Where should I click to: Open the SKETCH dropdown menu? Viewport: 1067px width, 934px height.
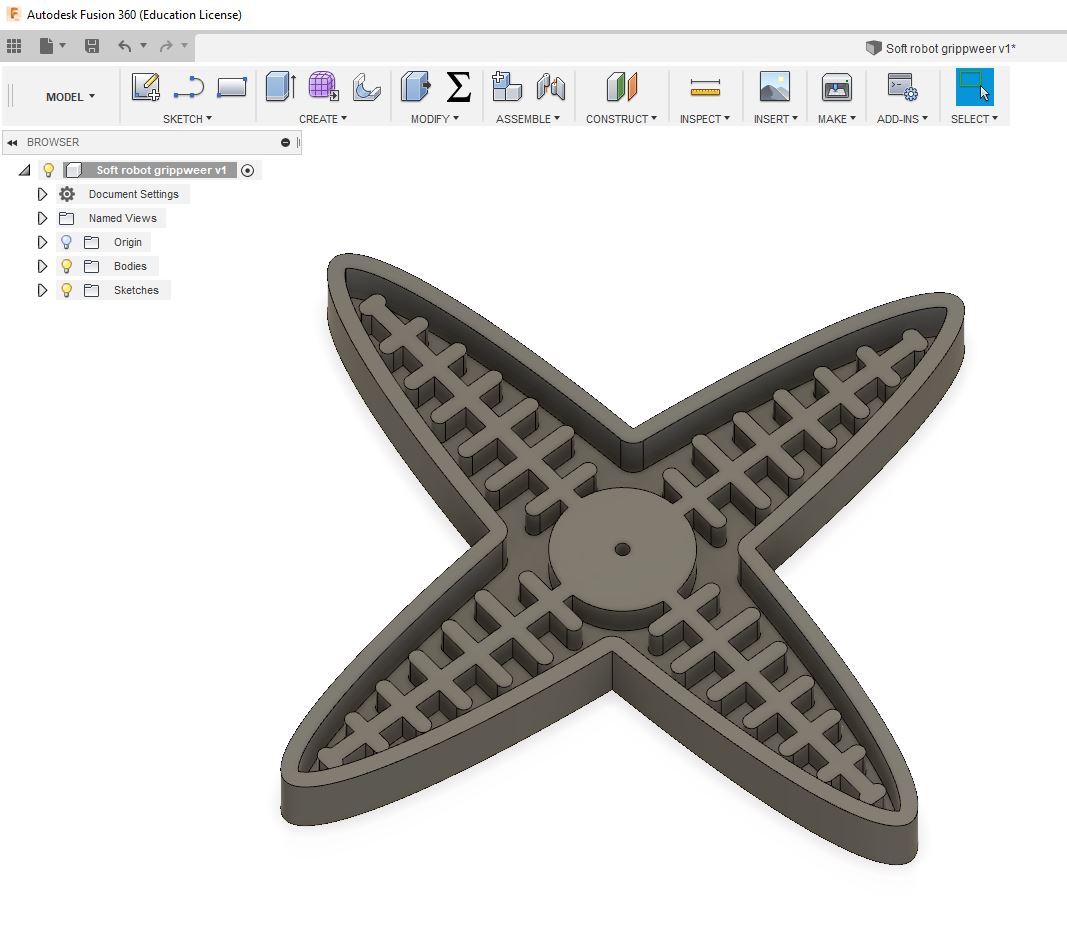point(187,119)
